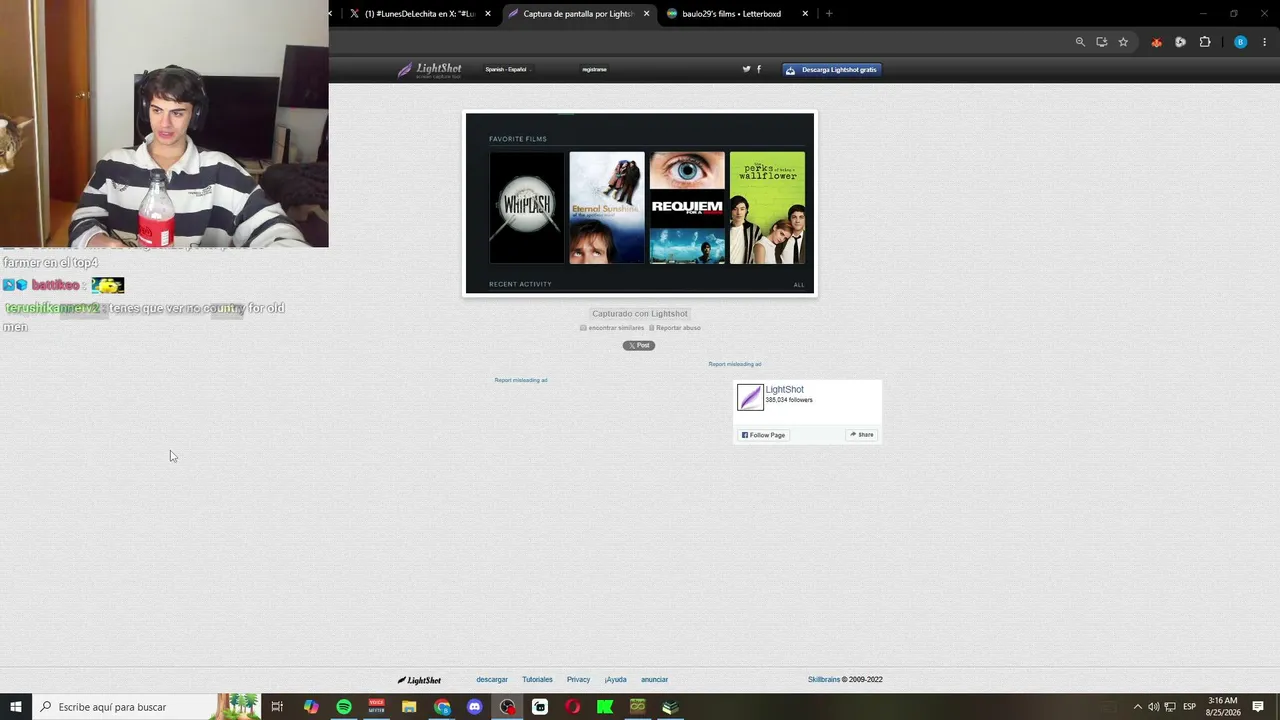
Task: Open the volume icon in system tray
Action: (x=1154, y=707)
